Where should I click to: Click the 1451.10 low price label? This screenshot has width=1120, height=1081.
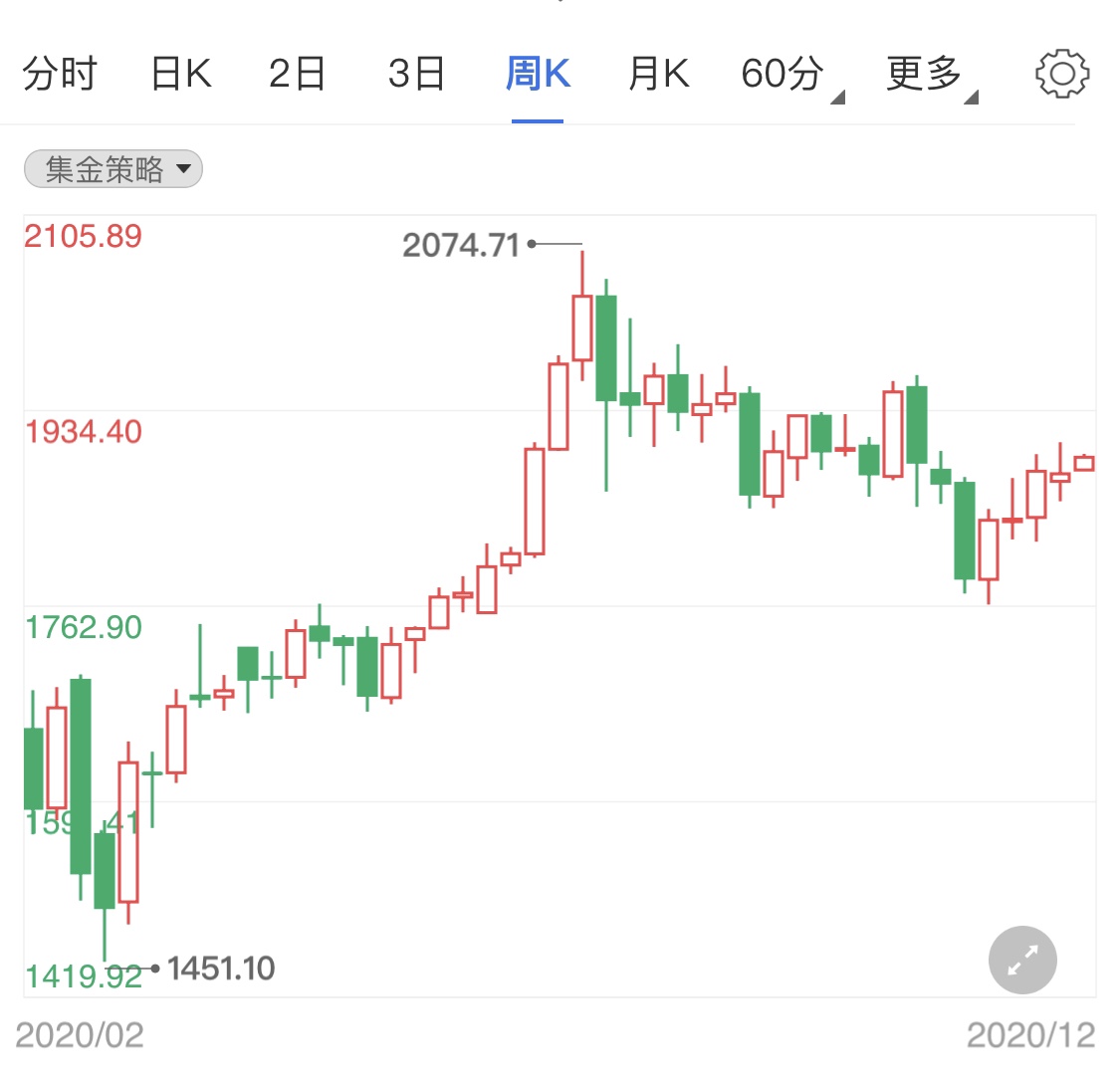tap(221, 967)
